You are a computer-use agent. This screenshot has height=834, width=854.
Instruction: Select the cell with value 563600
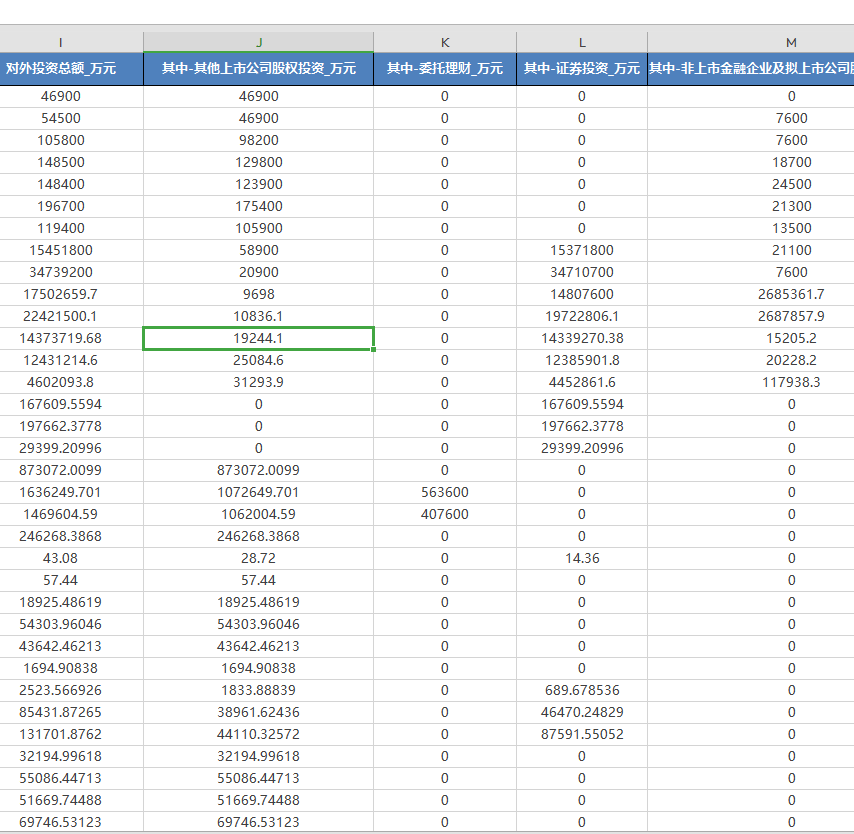[445, 492]
